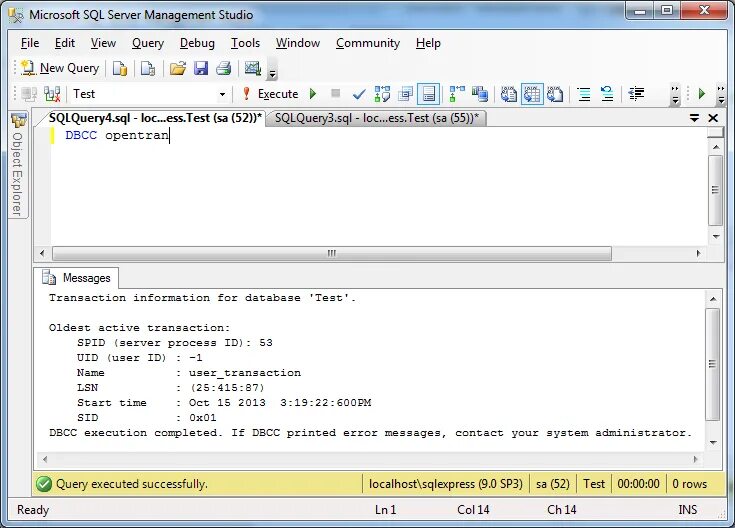Click the Execute button
Viewport: 735px width, 528px height.
271,94
